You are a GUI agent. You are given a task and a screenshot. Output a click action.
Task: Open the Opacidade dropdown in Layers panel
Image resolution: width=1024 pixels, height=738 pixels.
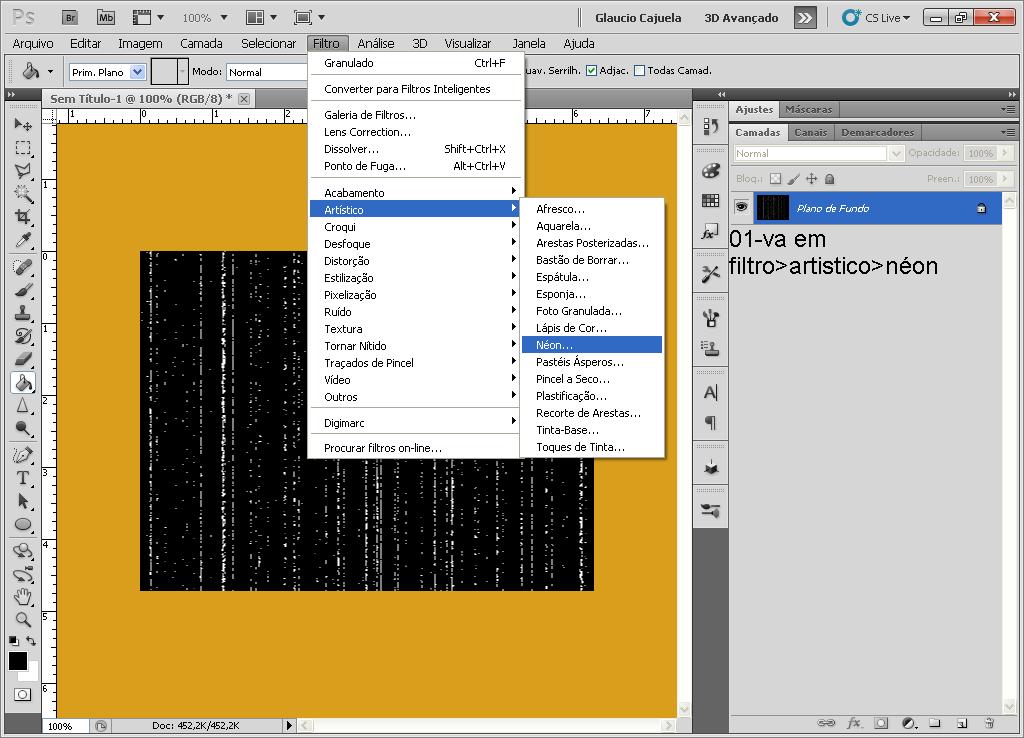pyautogui.click(x=1005, y=153)
